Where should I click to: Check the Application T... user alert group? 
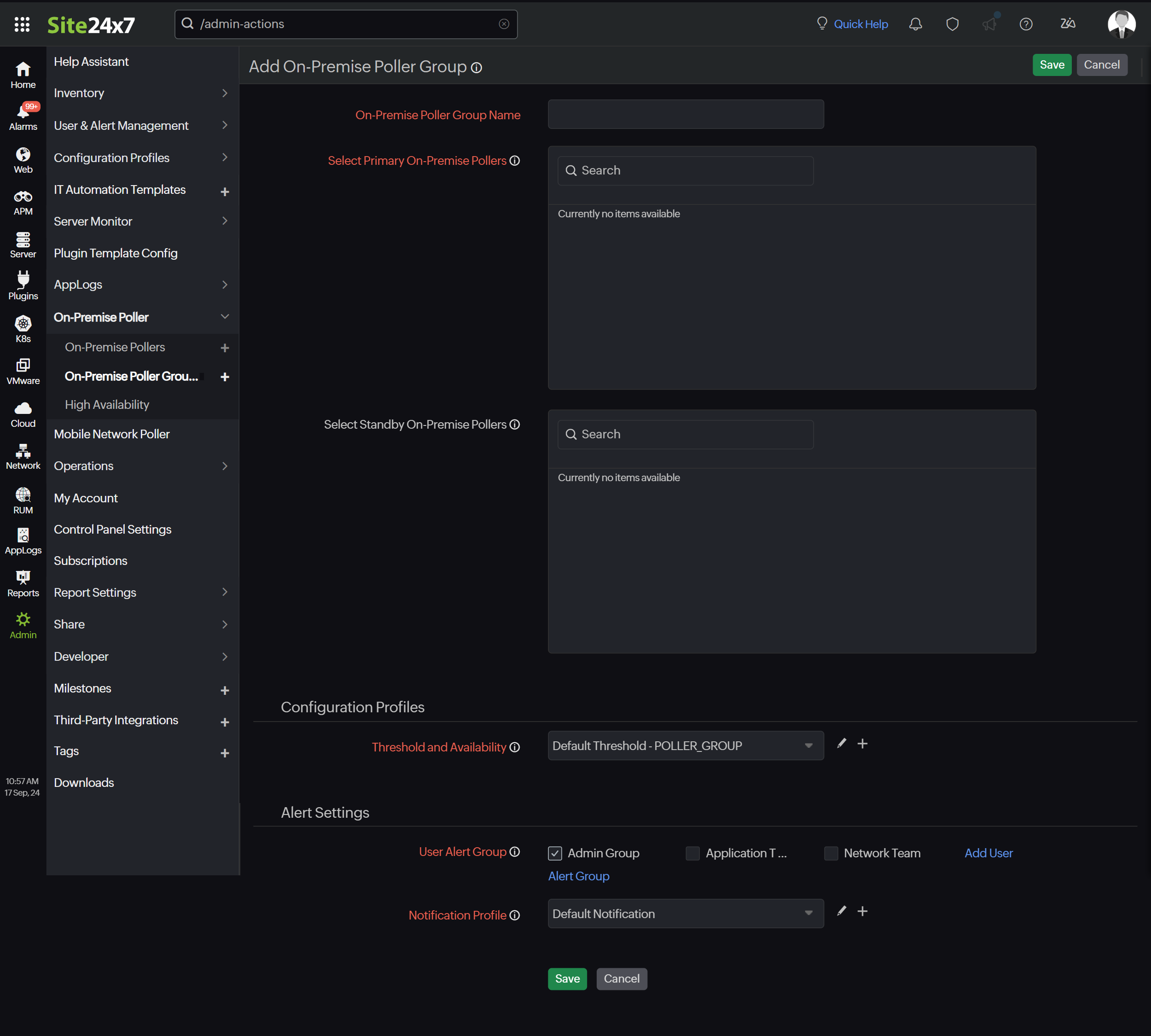[692, 853]
